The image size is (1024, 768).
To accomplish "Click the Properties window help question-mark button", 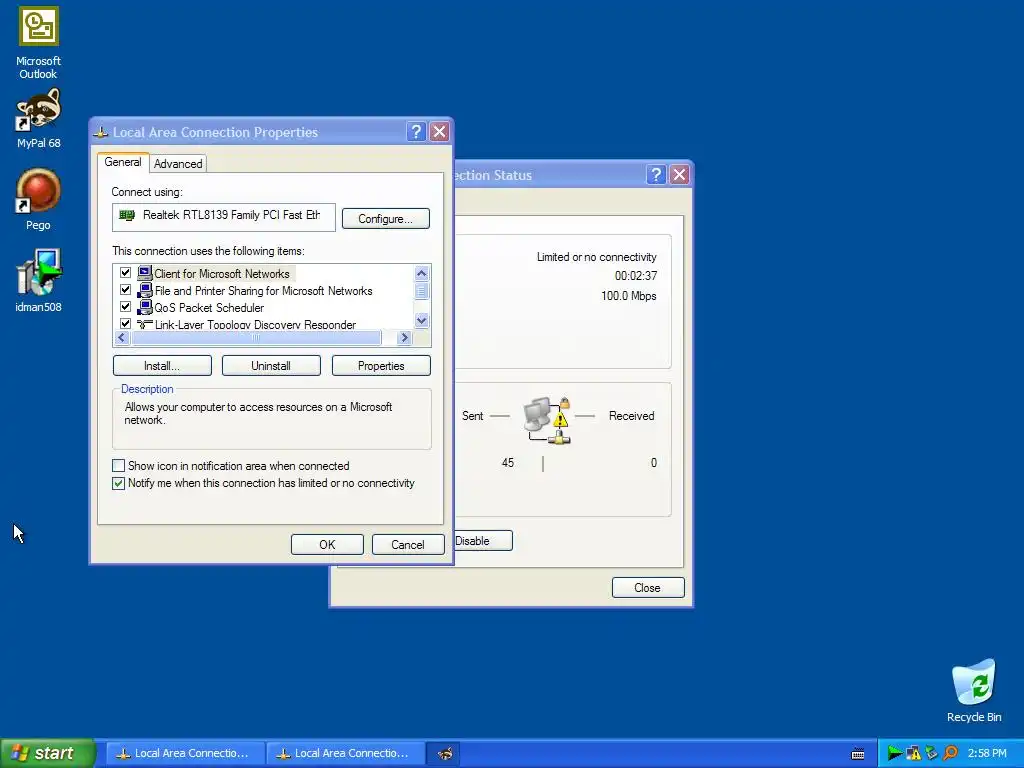I will pyautogui.click(x=416, y=132).
